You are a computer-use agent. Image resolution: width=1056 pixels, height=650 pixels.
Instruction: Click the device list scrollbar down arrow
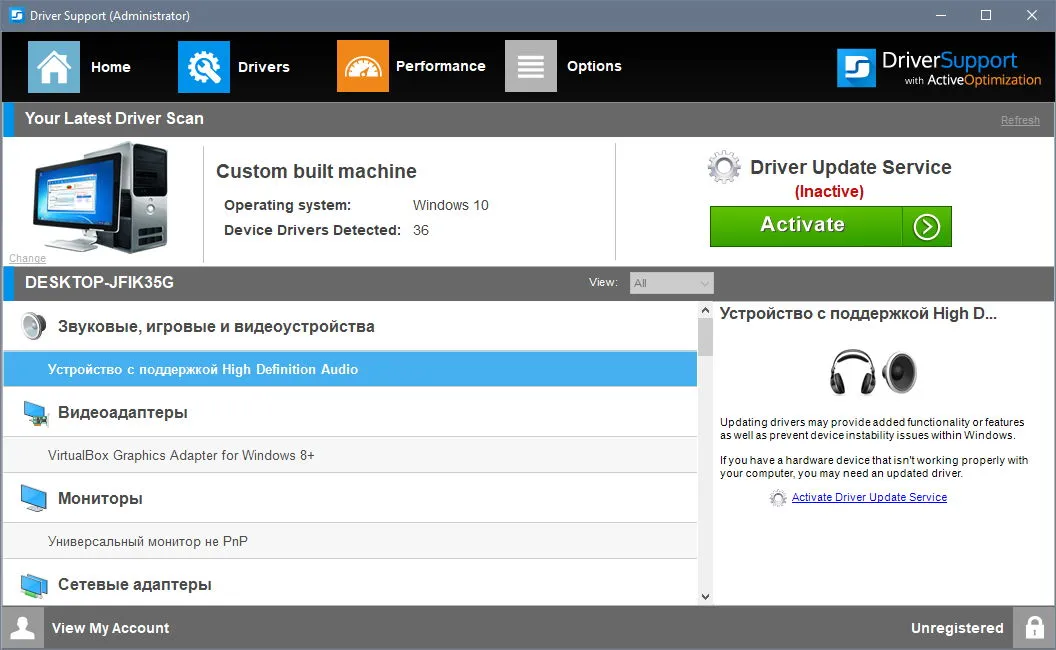(705, 596)
